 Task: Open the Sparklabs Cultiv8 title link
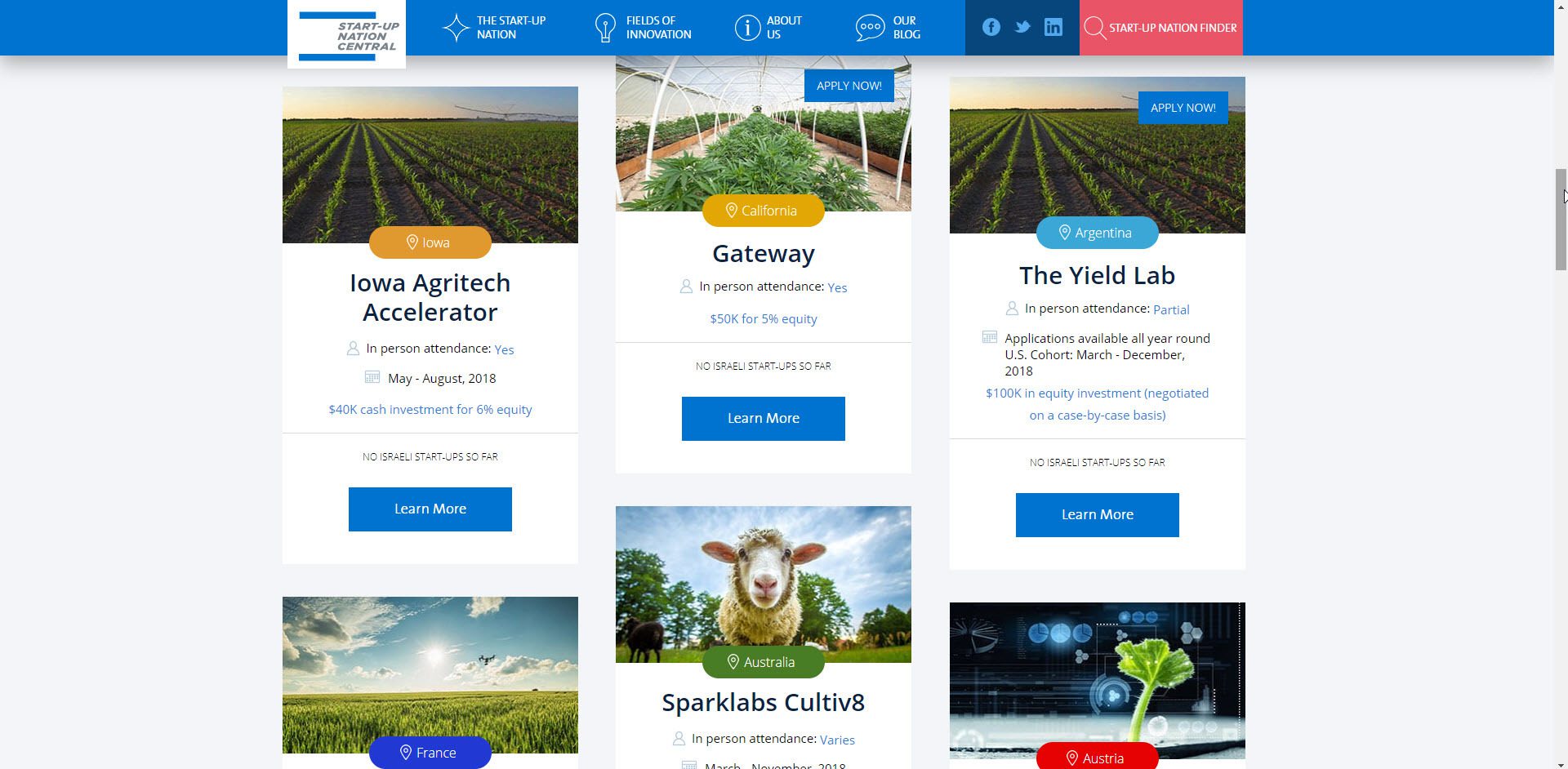764,702
